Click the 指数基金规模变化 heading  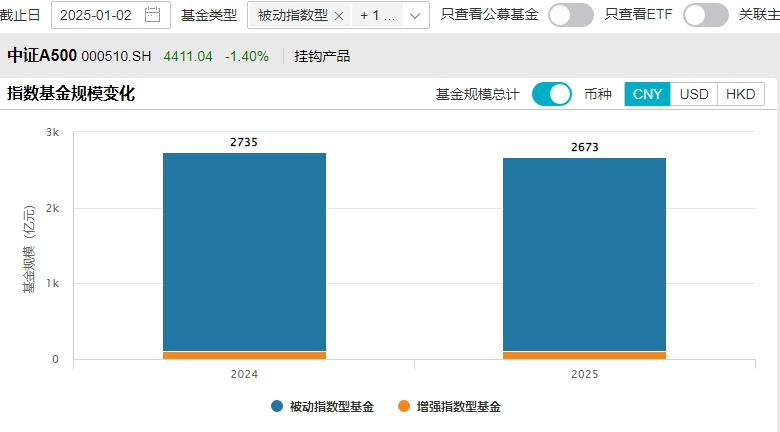coord(71,94)
